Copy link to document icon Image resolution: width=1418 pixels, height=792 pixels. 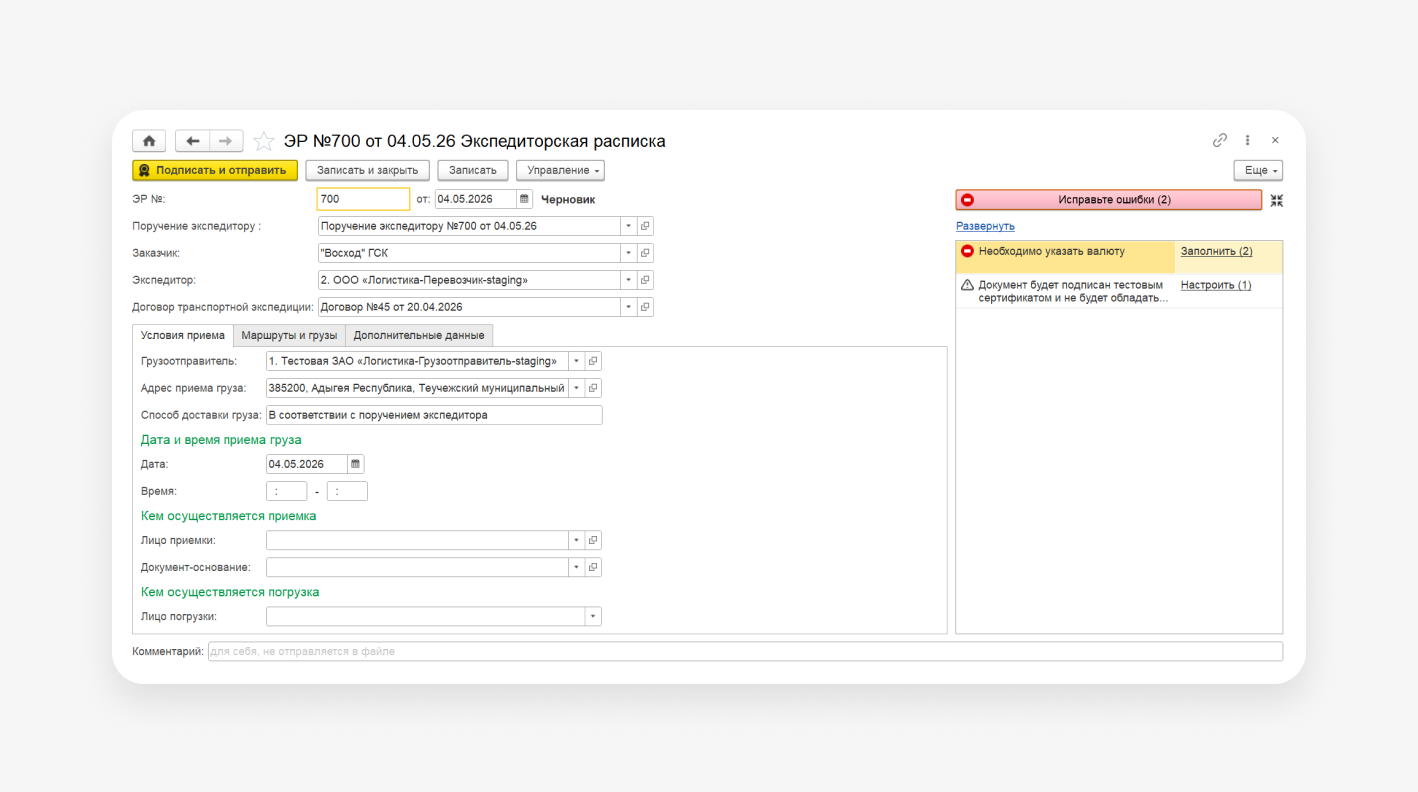point(1219,141)
